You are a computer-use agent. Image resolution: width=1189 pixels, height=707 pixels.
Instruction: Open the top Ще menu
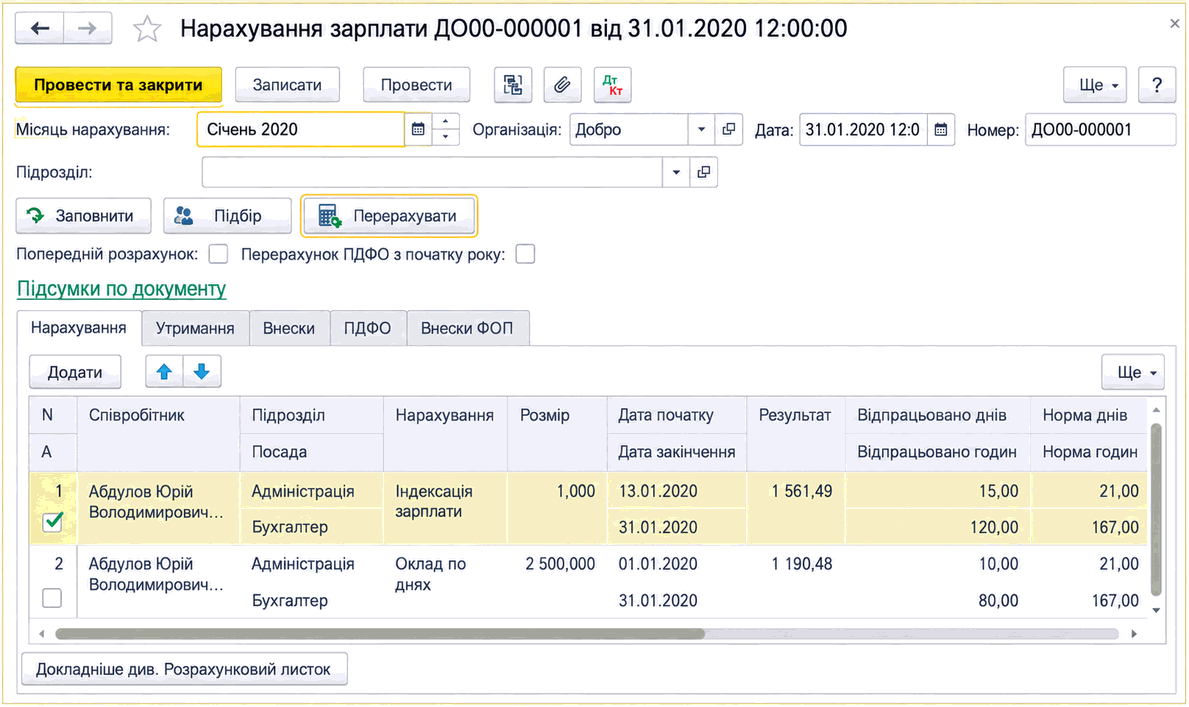pos(1095,85)
